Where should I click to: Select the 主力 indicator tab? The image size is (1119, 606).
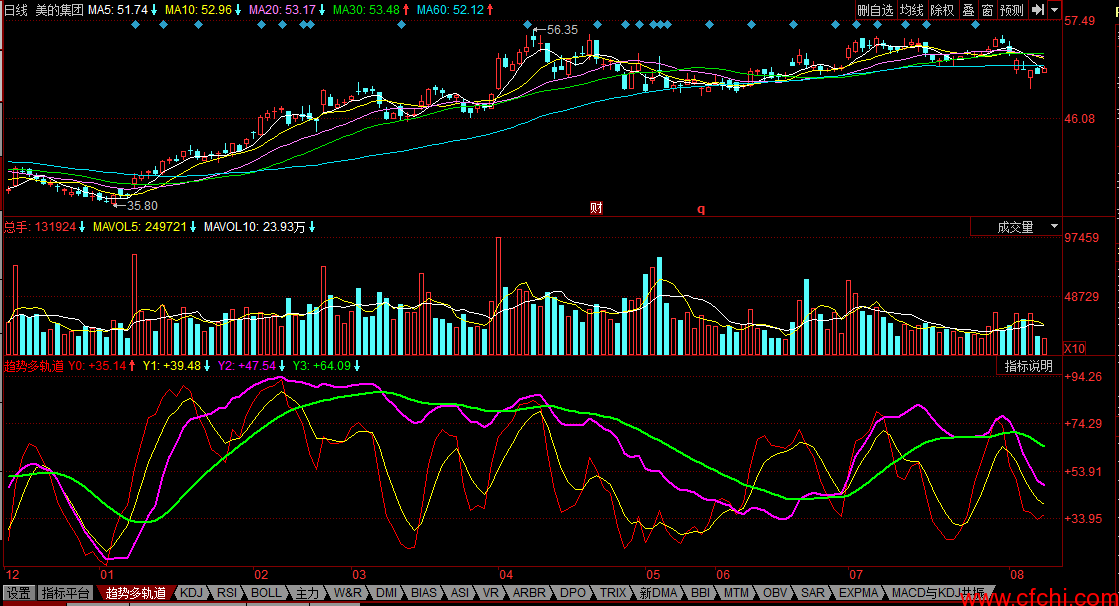(308, 593)
